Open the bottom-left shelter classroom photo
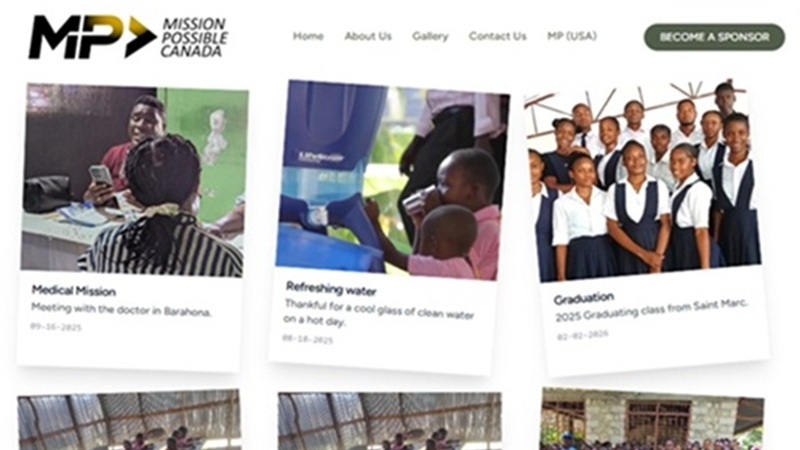The height and width of the screenshot is (450, 800). click(x=129, y=420)
